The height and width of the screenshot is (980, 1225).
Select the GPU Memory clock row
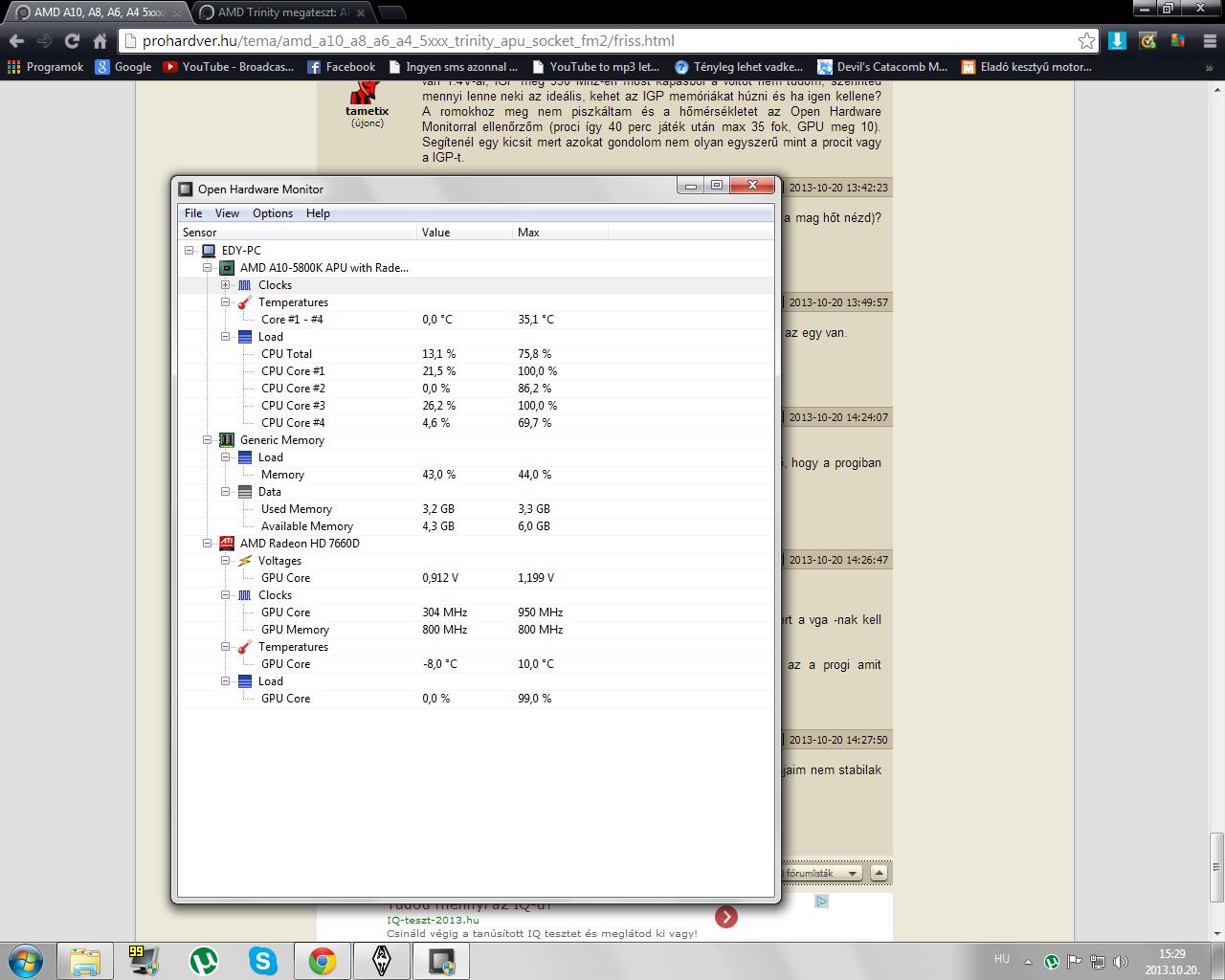click(476, 630)
